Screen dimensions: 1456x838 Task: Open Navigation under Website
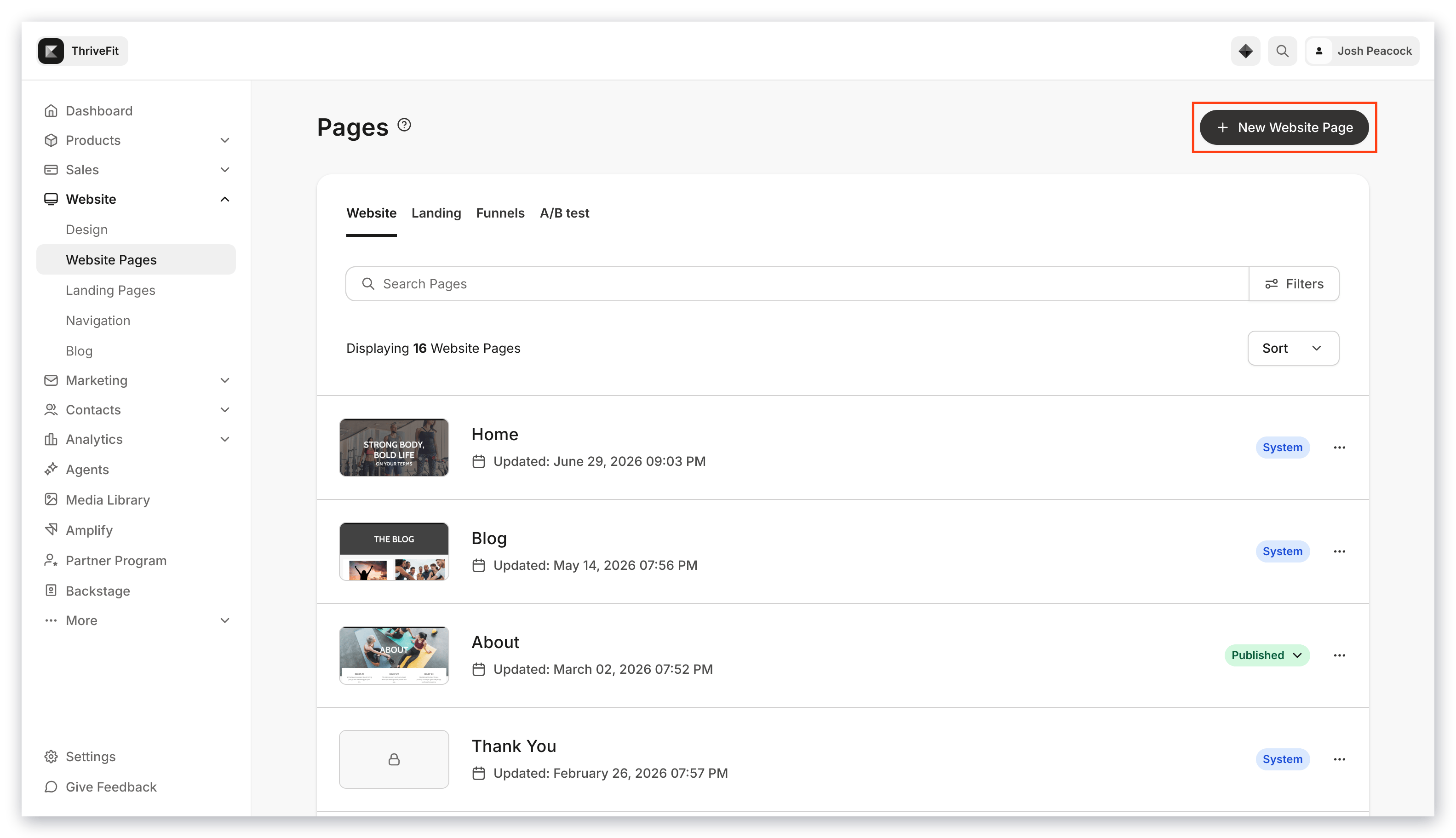coord(98,321)
